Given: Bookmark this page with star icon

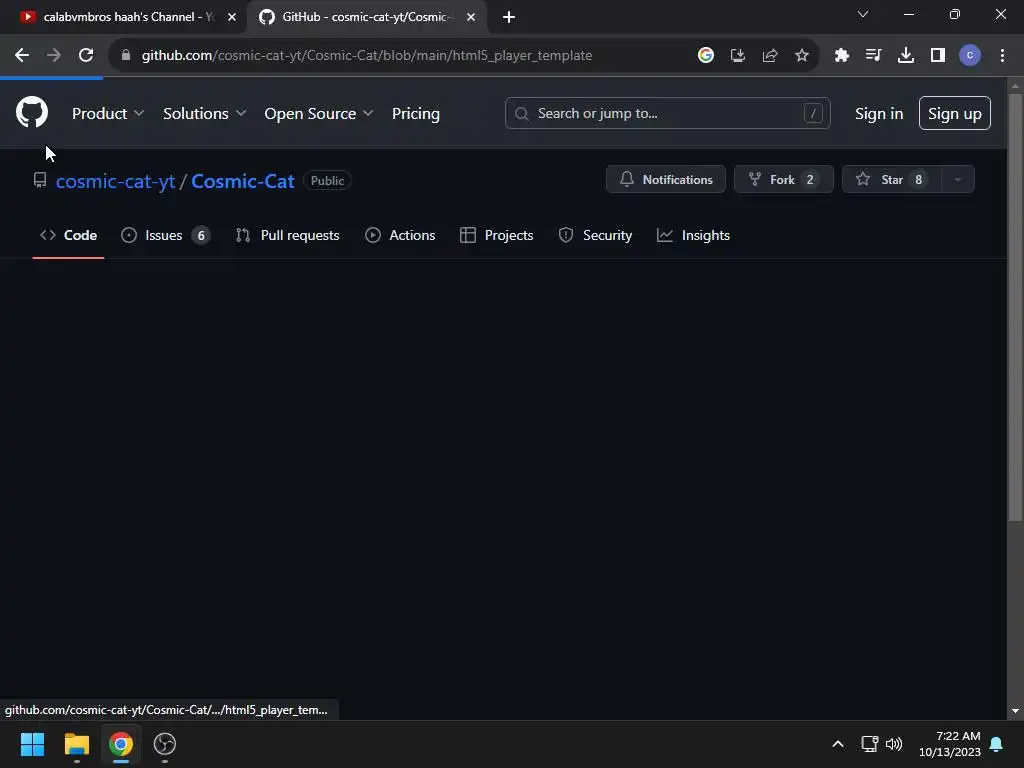Looking at the screenshot, I should pyautogui.click(x=802, y=56).
